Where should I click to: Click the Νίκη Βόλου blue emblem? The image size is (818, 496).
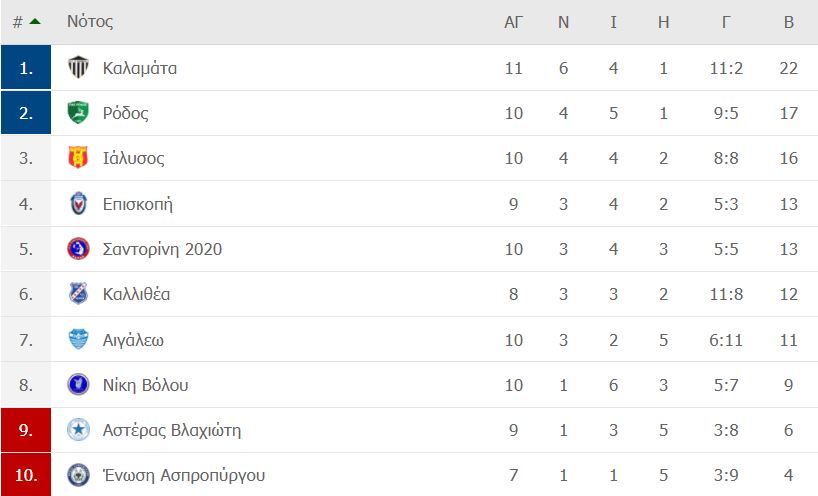[x=78, y=385]
